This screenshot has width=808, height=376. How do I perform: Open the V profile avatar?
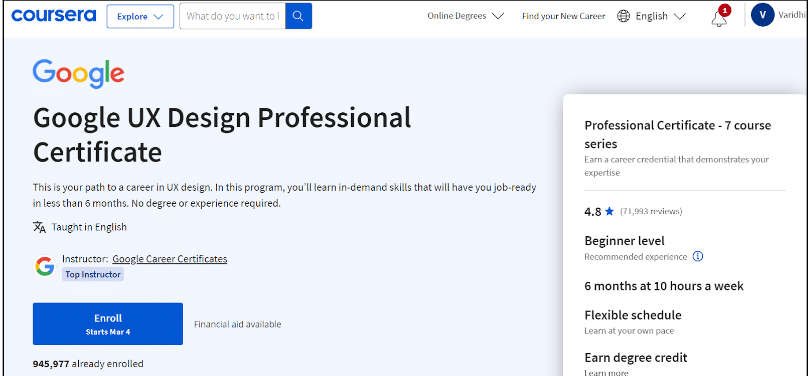(x=763, y=15)
